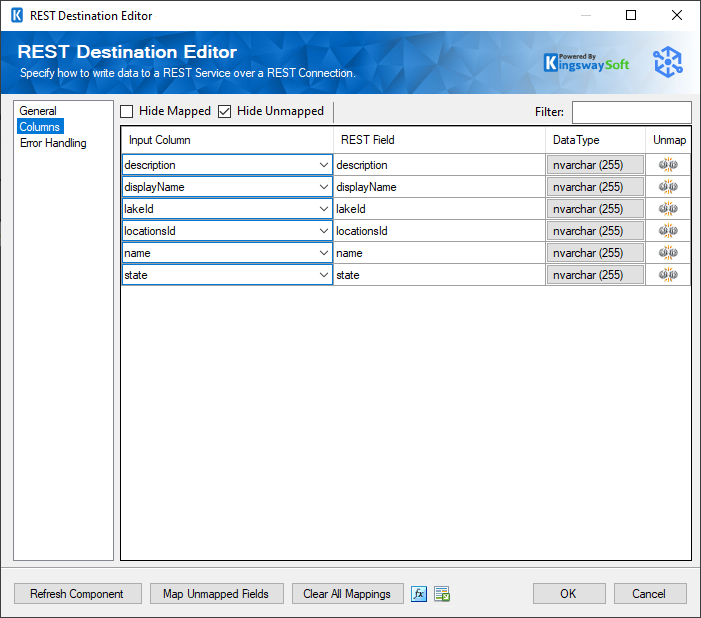This screenshot has width=701, height=618.
Task: Dismiss dialog with Cancel button
Action: pos(650,593)
